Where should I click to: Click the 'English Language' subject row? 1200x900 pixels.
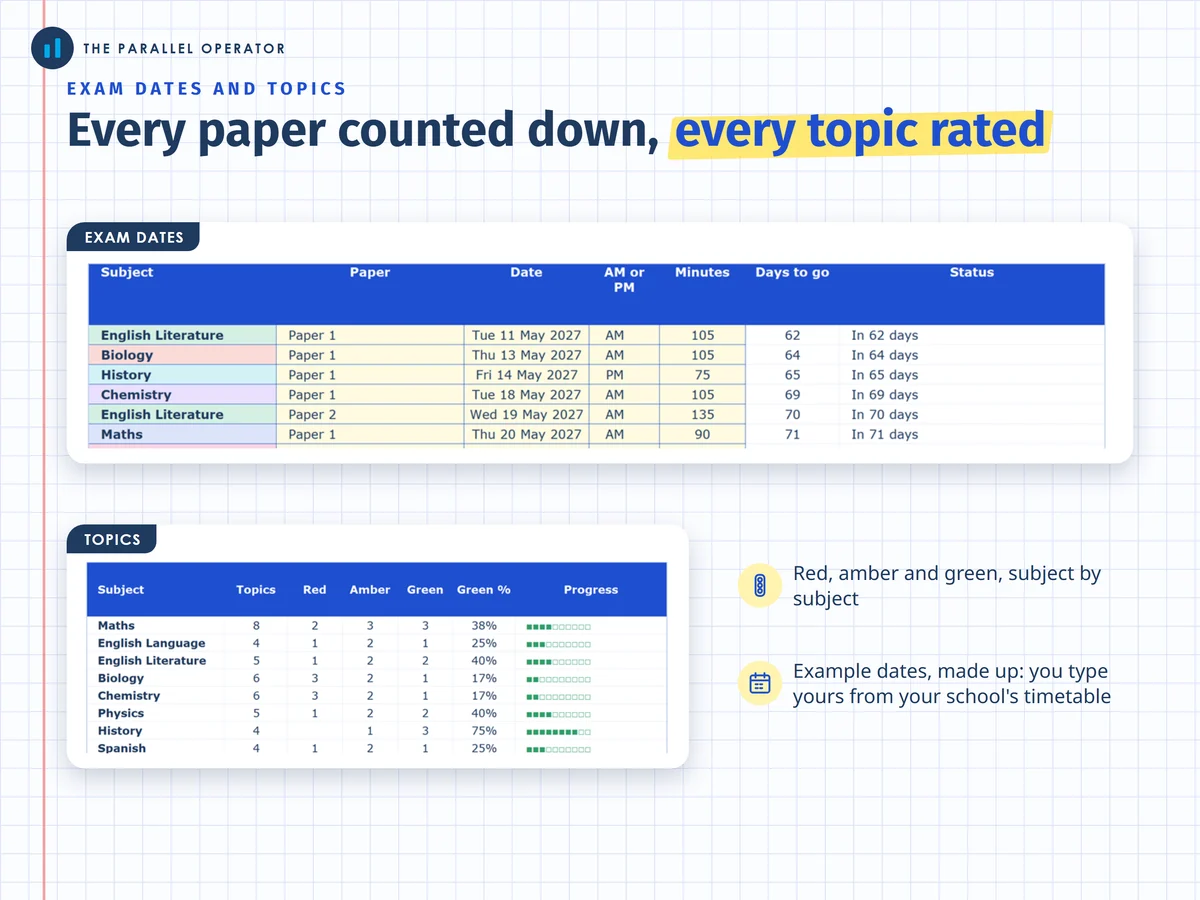tap(376, 643)
